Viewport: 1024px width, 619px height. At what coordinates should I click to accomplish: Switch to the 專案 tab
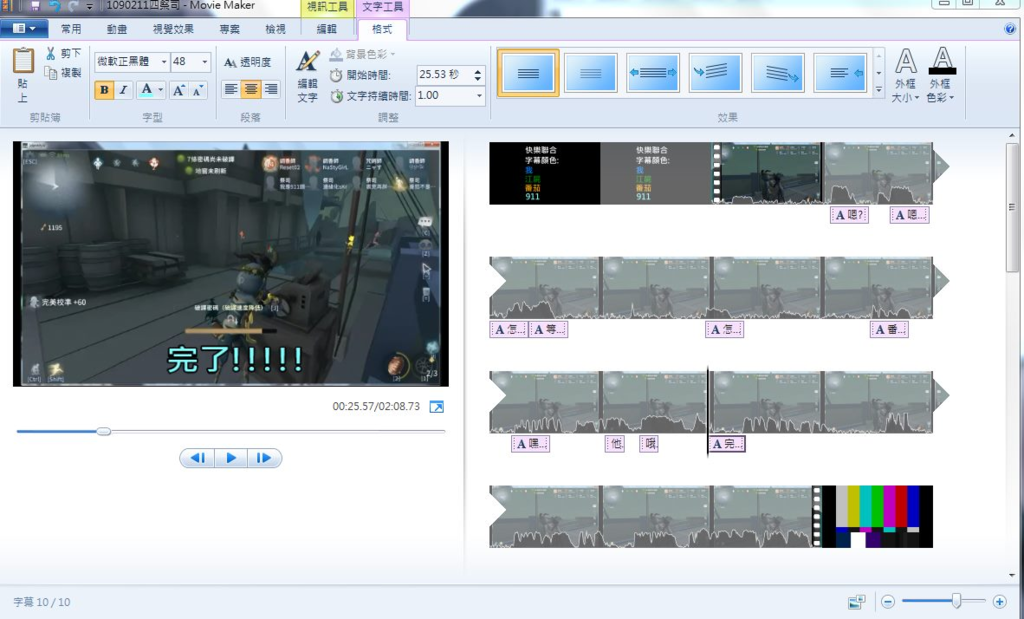point(229,29)
